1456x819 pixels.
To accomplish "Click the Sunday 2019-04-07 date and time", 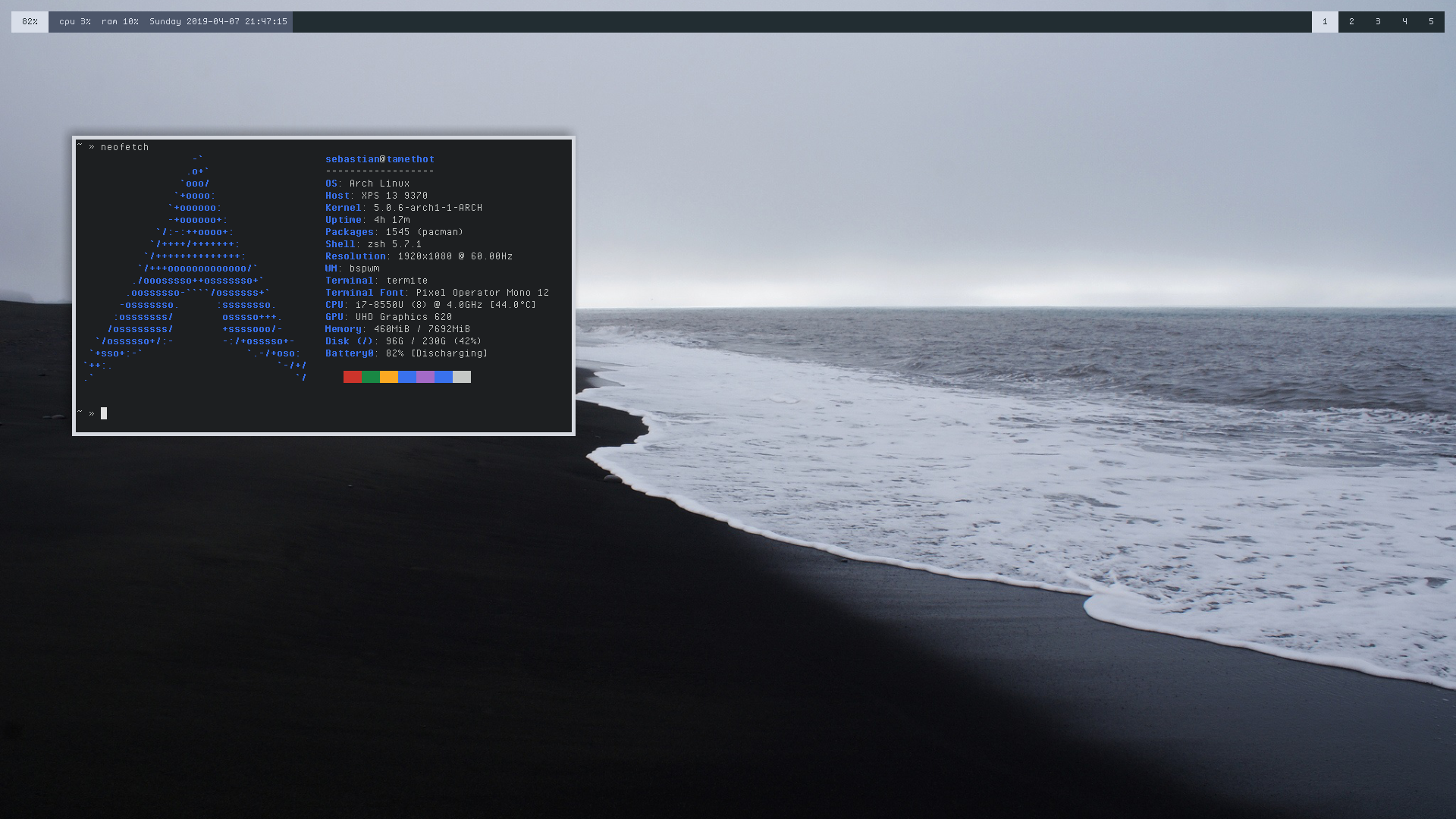I will [x=218, y=22].
